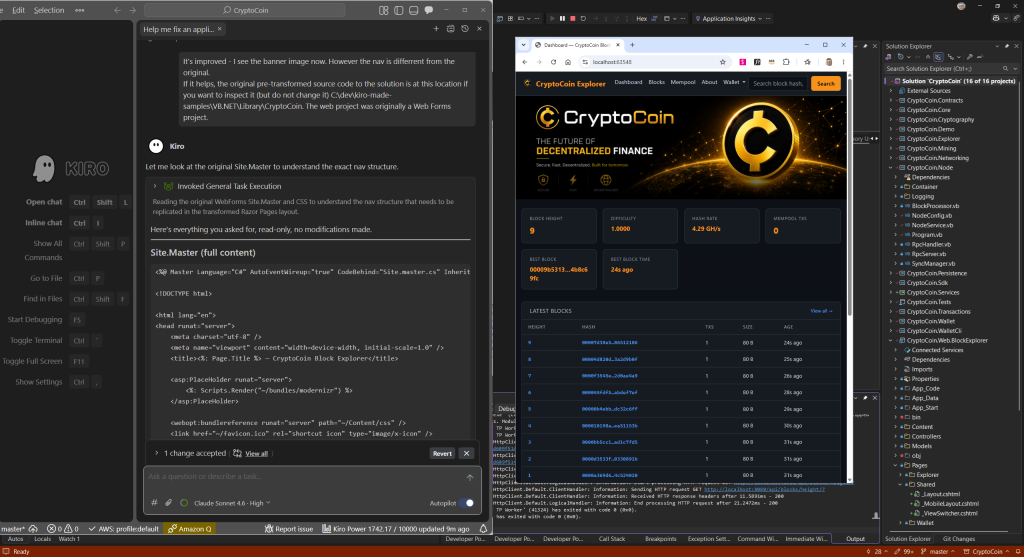This screenshot has width=1024, height=557.
Task: Click View all changes link
Action: (x=256, y=454)
